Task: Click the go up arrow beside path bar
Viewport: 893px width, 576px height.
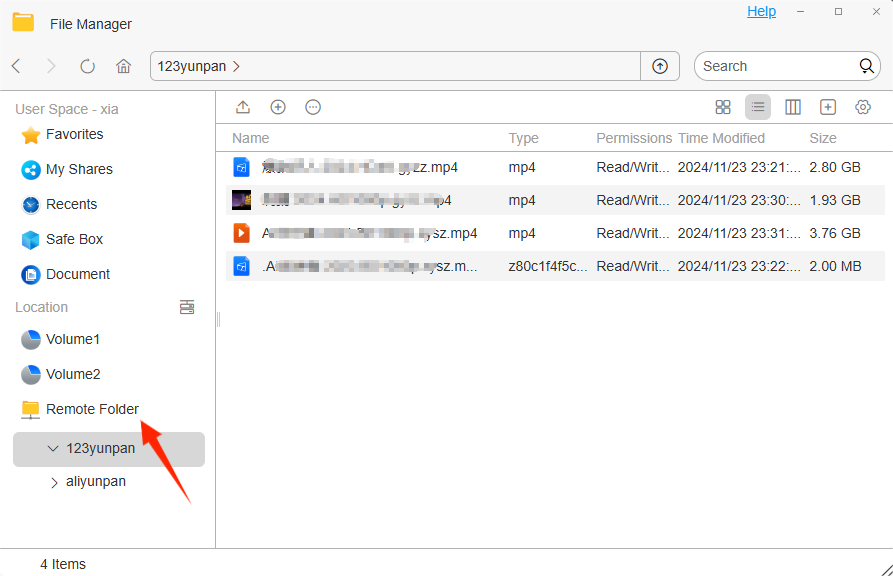Action: (x=659, y=66)
